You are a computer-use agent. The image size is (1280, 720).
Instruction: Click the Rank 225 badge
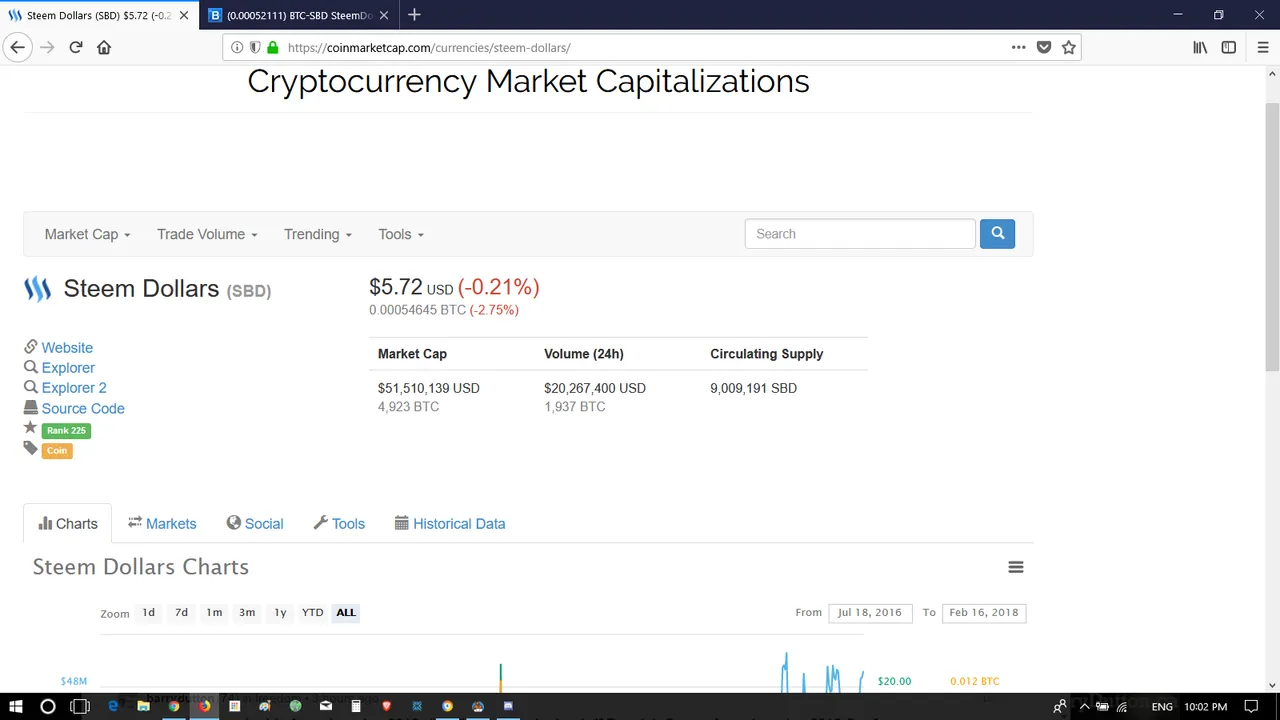tap(66, 430)
